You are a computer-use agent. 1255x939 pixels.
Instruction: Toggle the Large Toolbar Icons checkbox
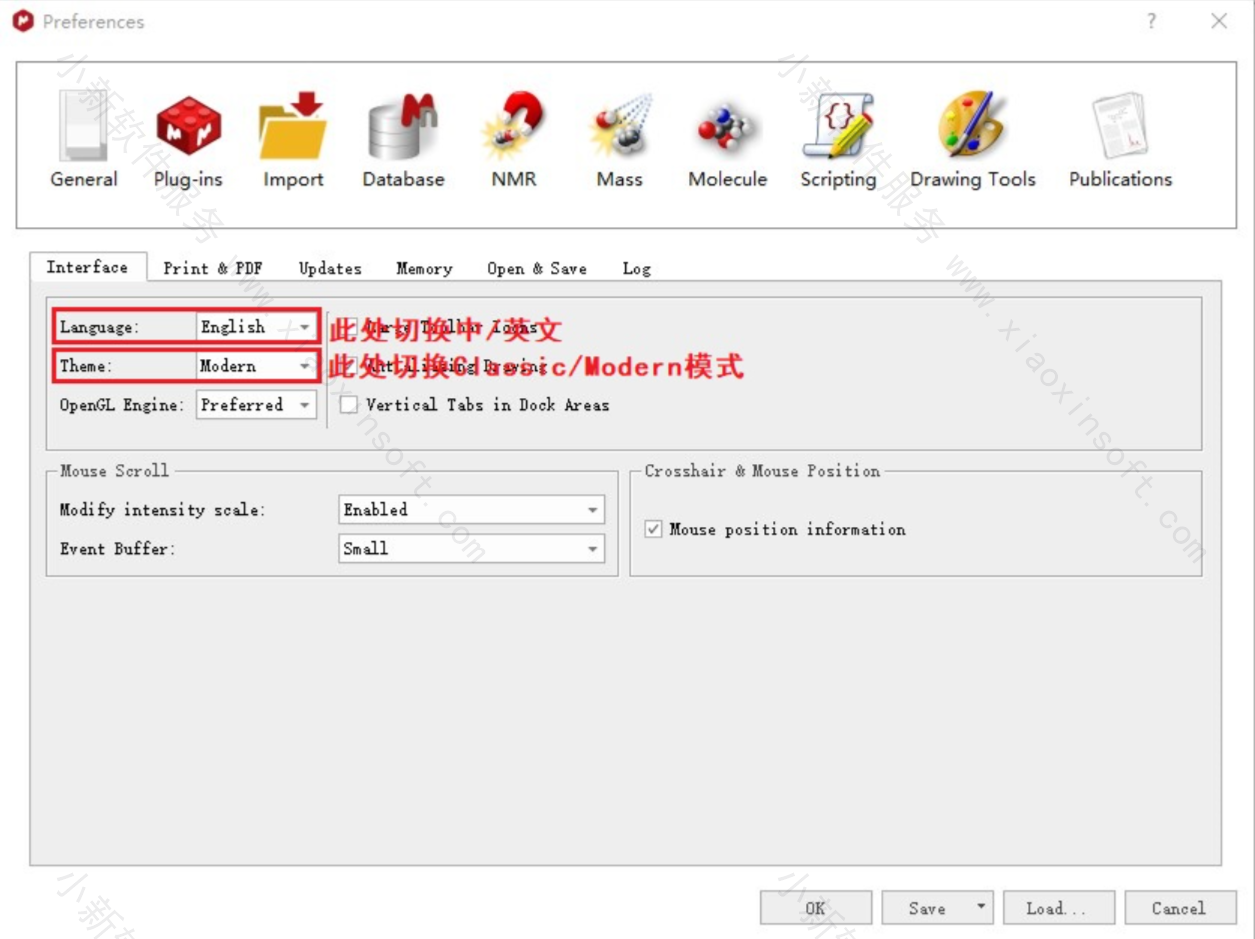coord(349,327)
